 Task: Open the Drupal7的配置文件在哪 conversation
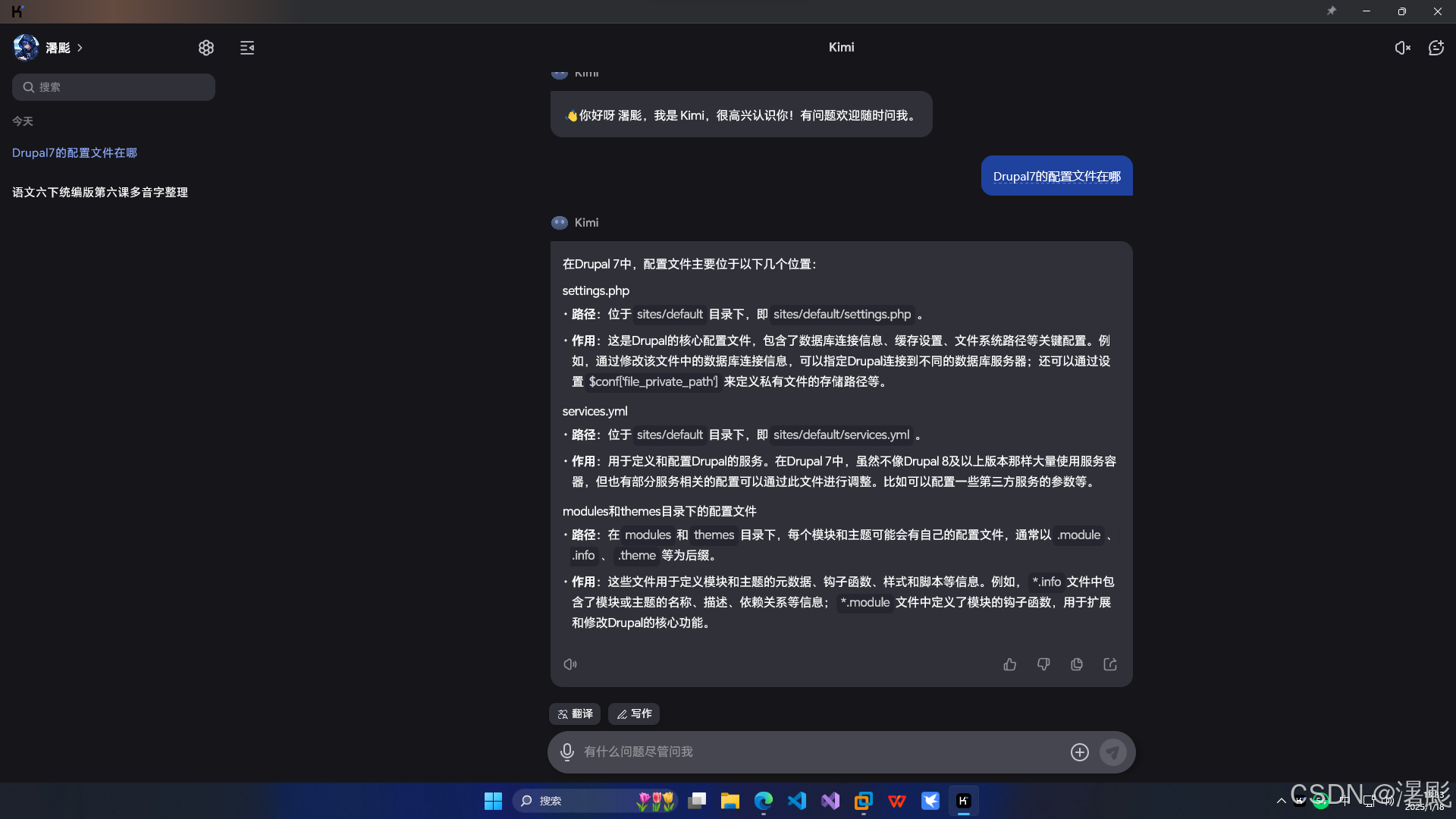74,152
